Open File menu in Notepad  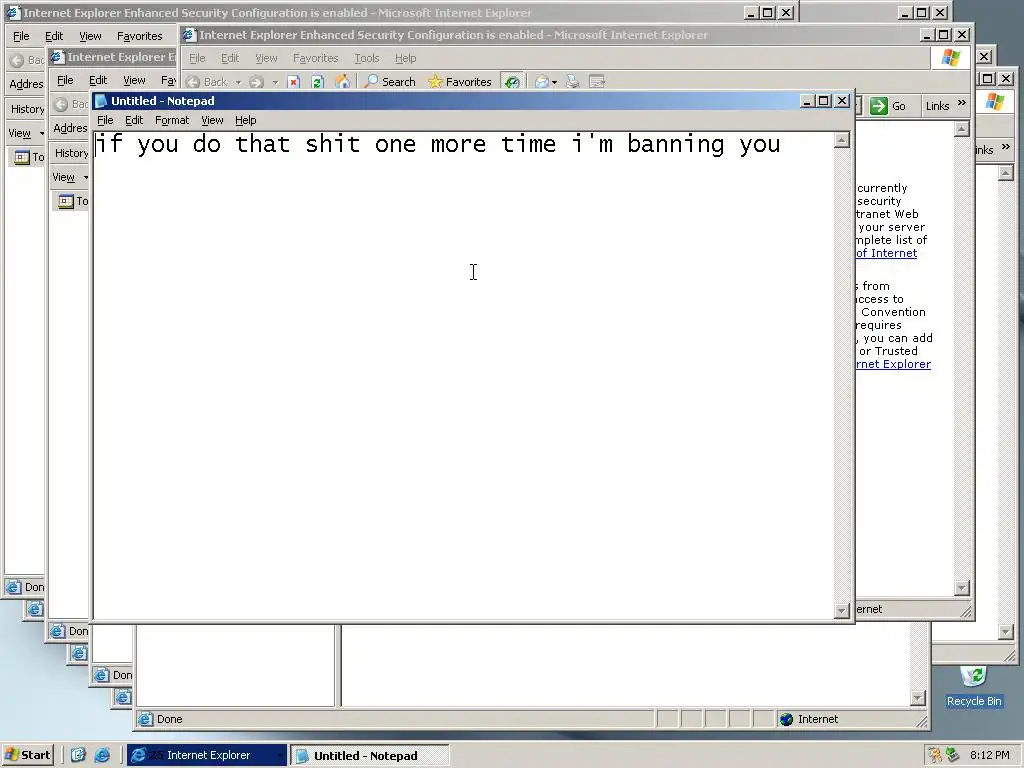point(105,120)
